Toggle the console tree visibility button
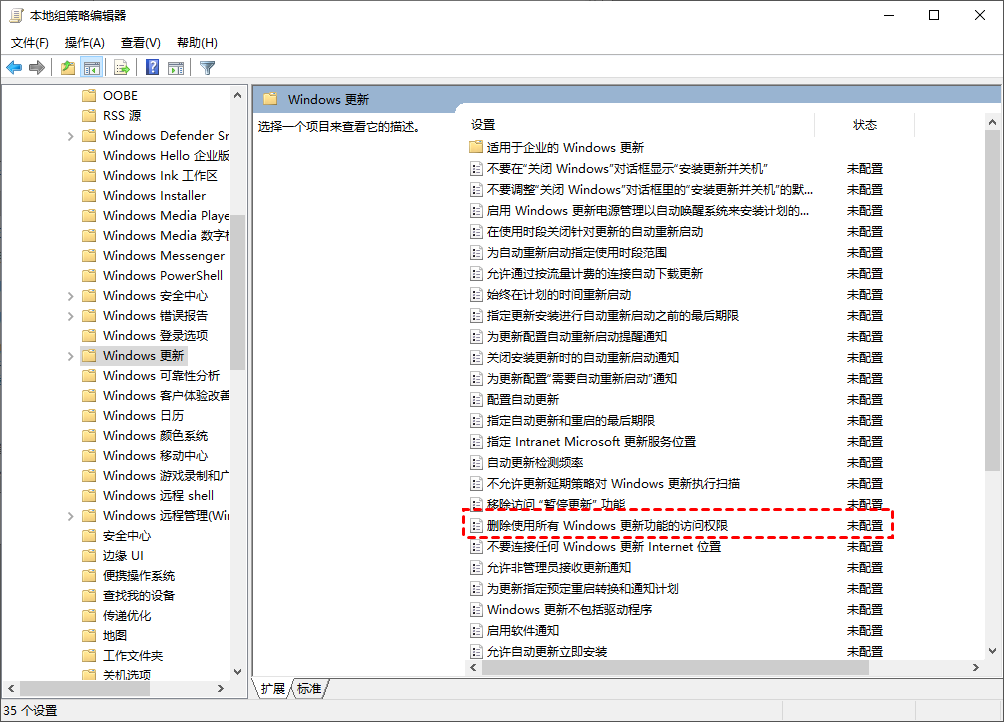 (x=92, y=67)
